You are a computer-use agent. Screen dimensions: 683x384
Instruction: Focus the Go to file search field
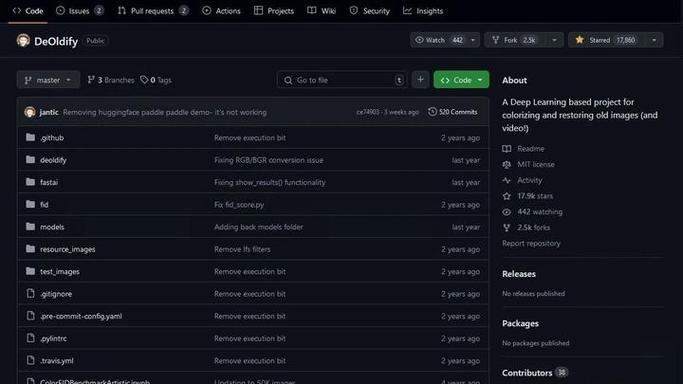click(x=342, y=80)
